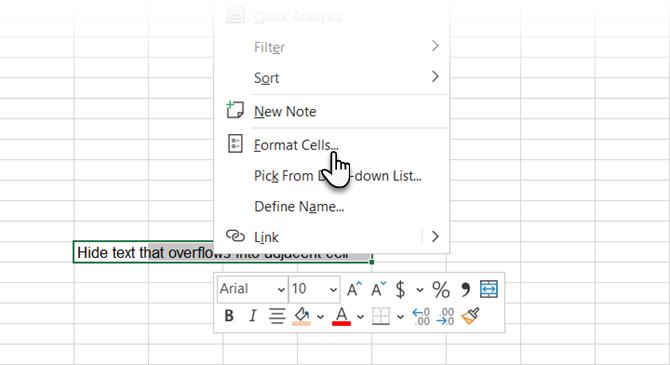Expand the Link submenu arrow
Image resolution: width=670 pixels, height=365 pixels.
tap(435, 236)
